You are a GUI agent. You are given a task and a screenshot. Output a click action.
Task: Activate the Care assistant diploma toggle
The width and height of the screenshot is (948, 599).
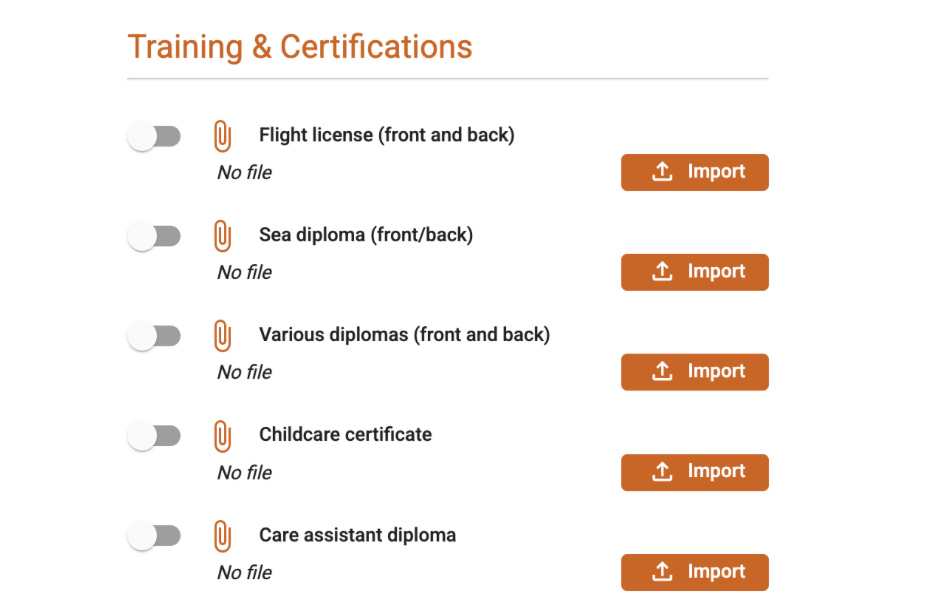[154, 537]
